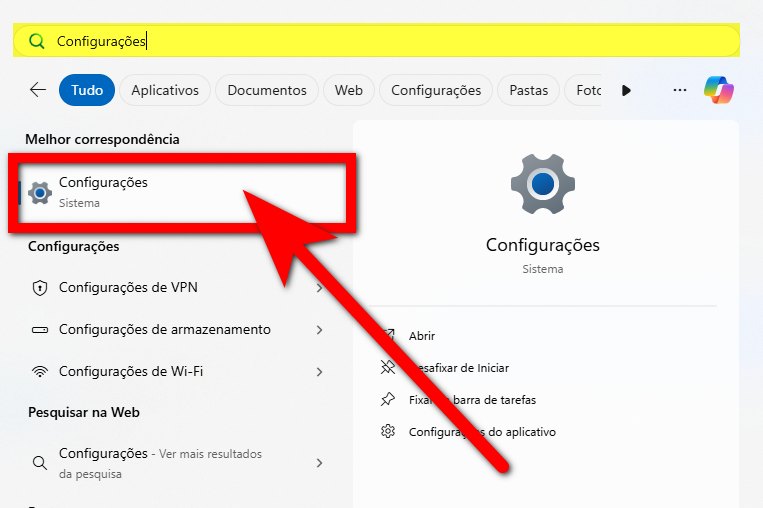The width and height of the screenshot is (763, 508).
Task: Open Configurações do aplicativo option
Action: coord(482,432)
